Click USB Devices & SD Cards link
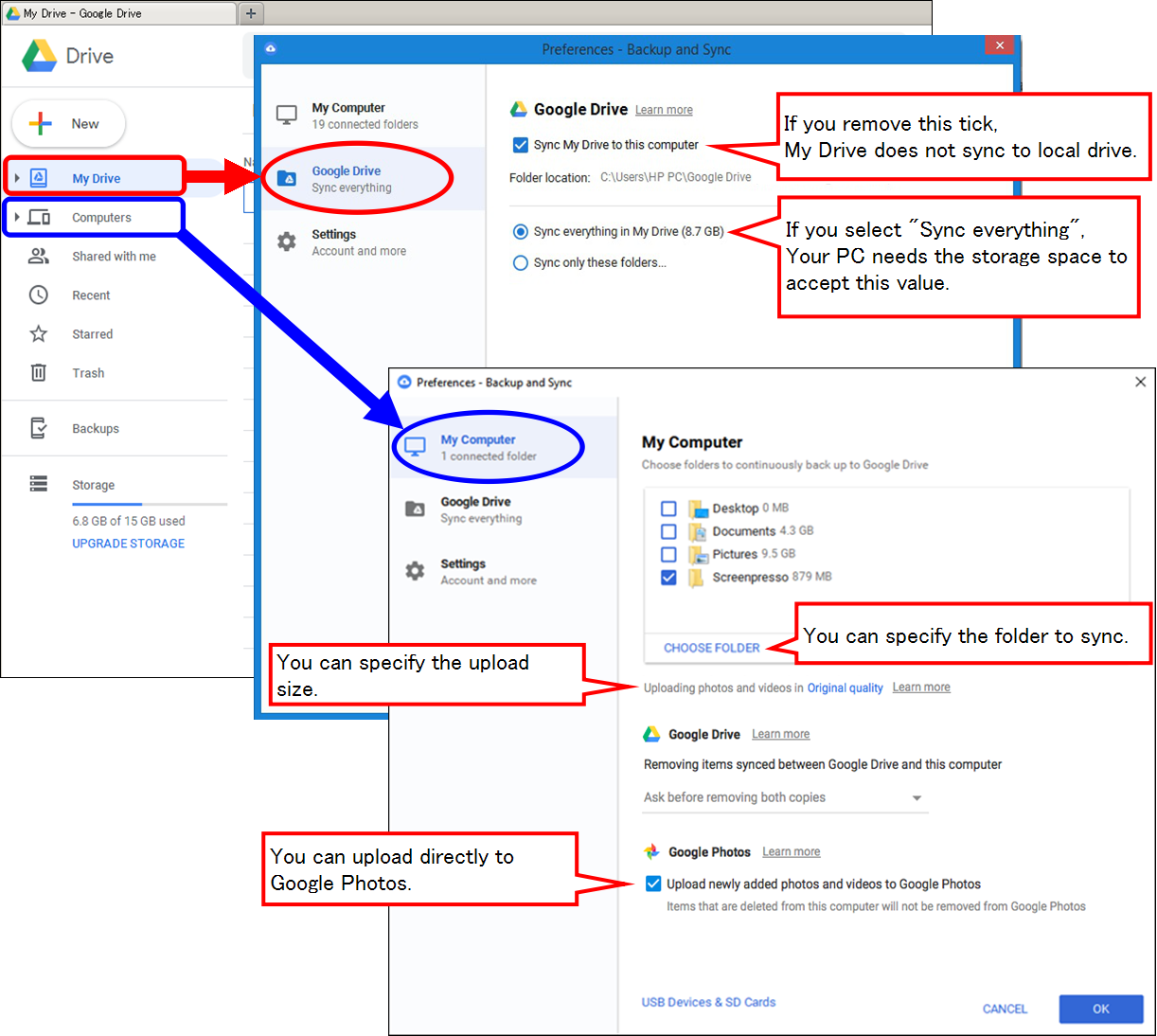The width and height of the screenshot is (1157, 1036). click(708, 1002)
